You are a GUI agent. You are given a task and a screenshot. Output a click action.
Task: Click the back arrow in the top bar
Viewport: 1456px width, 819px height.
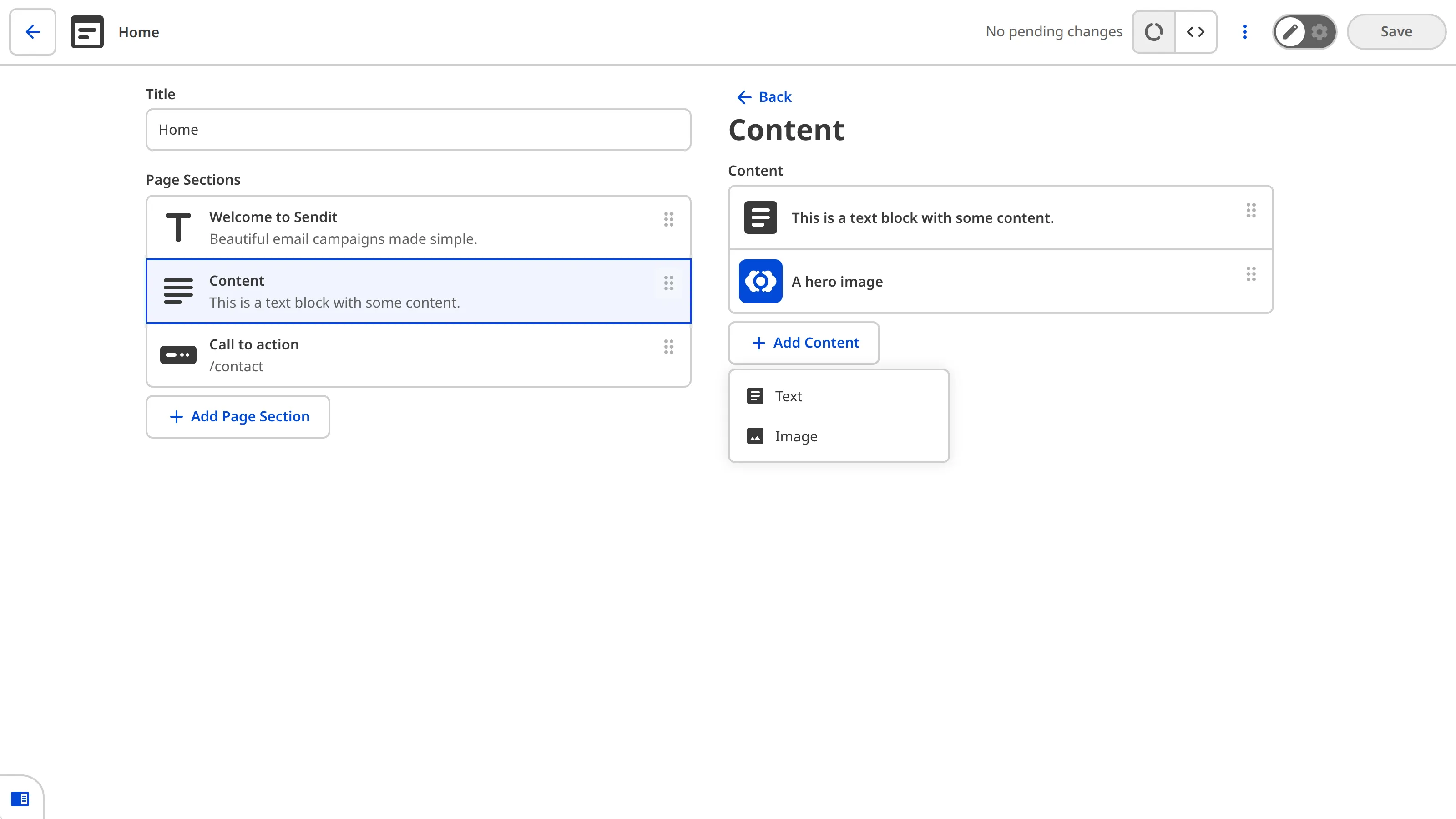(x=32, y=32)
